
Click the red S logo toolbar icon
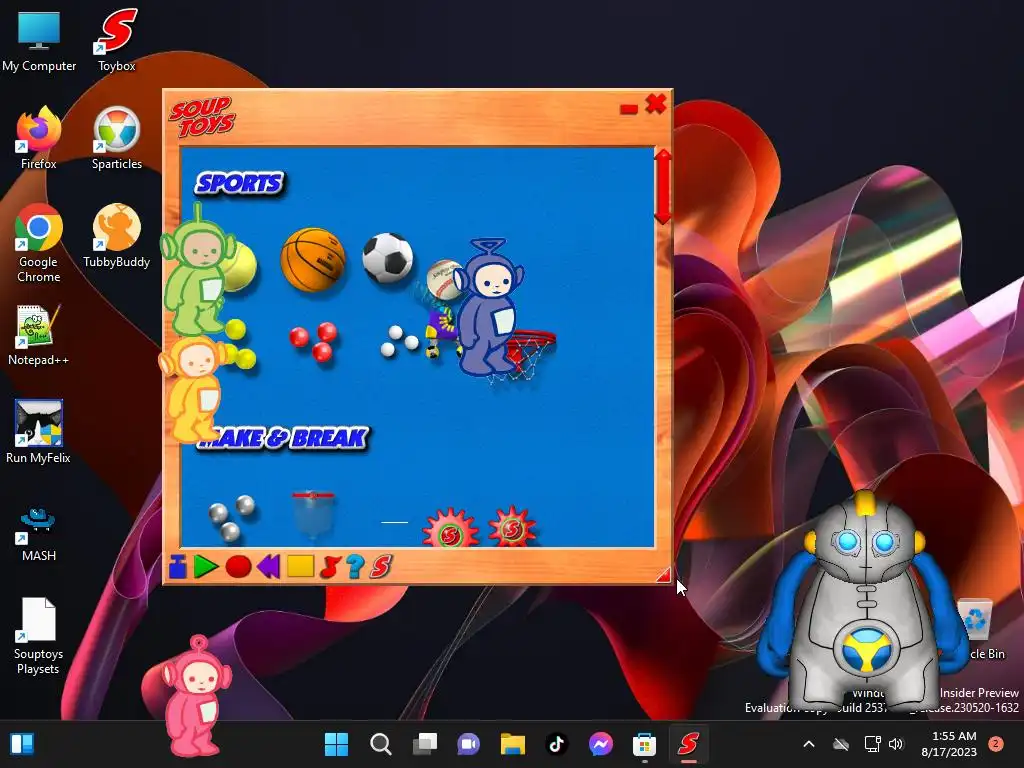[381, 566]
